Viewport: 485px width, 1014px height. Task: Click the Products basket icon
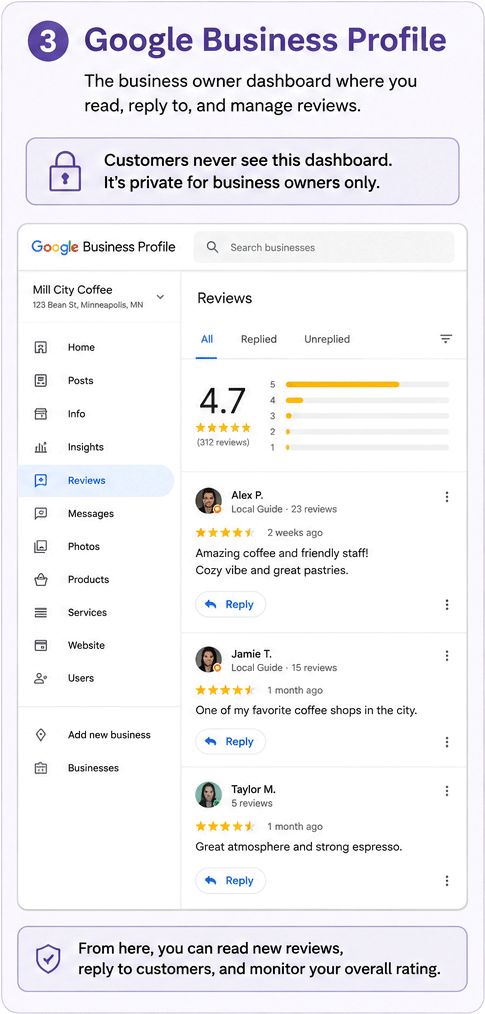coord(40,579)
